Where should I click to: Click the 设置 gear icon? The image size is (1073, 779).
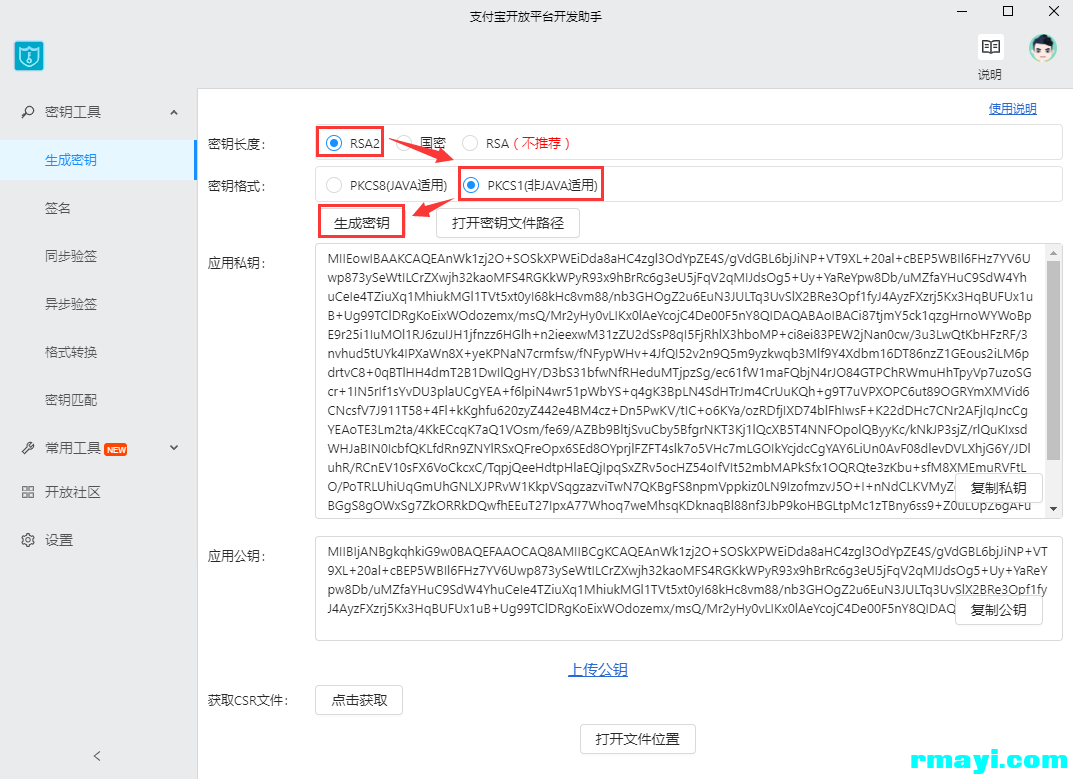pyautogui.click(x=27, y=540)
